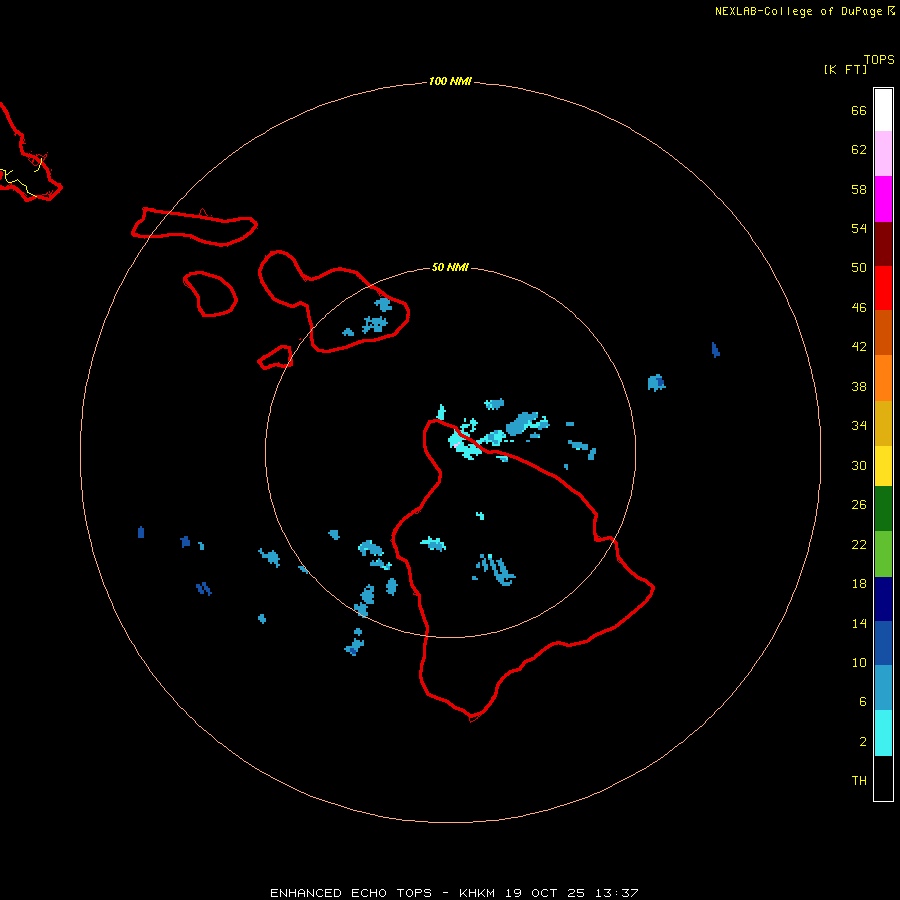Viewport: 900px width, 900px height.
Task: Click the legend value '34'
Action: (859, 426)
